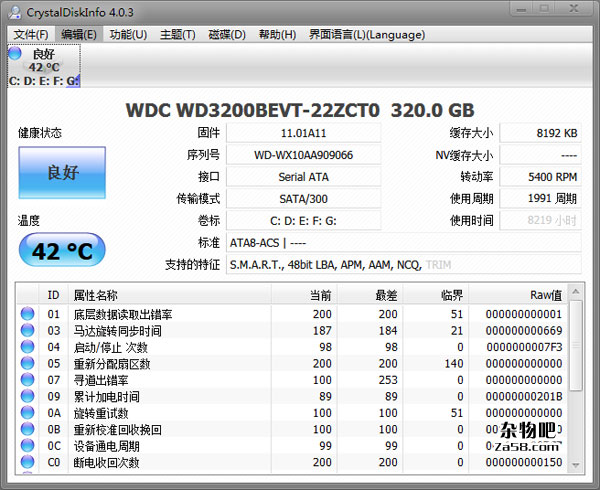Viewport: 600px width, 490px height.
Task: Click status orb for attribute 04
Action: point(28,347)
